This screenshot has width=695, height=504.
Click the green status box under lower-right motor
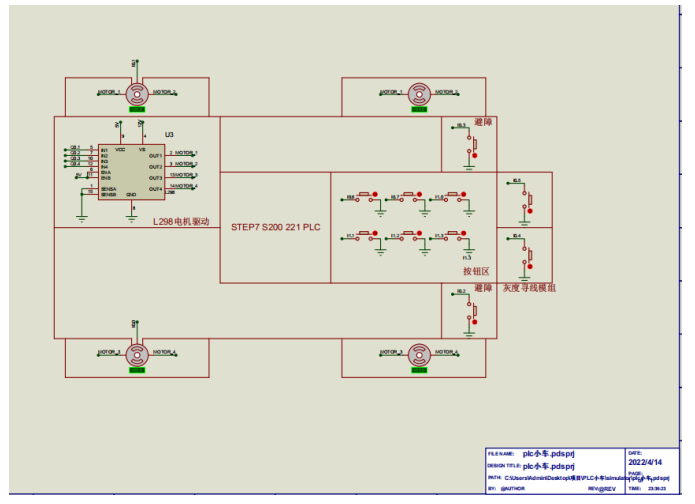(419, 370)
